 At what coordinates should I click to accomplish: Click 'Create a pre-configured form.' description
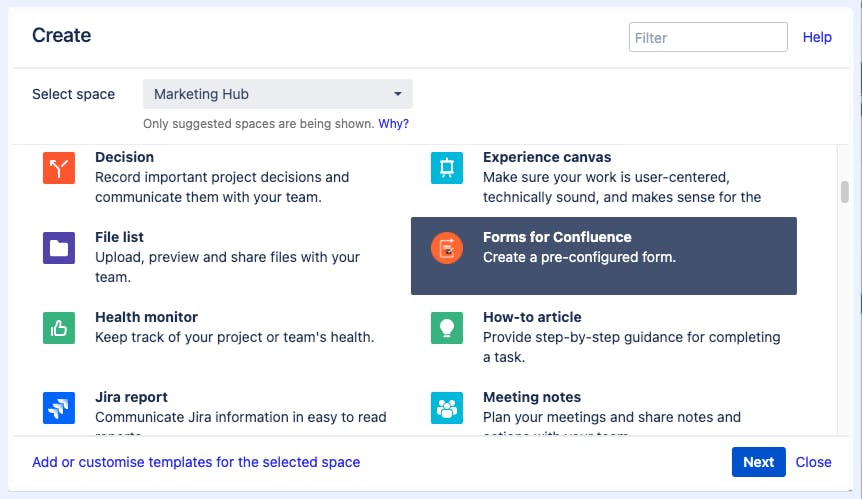(579, 257)
